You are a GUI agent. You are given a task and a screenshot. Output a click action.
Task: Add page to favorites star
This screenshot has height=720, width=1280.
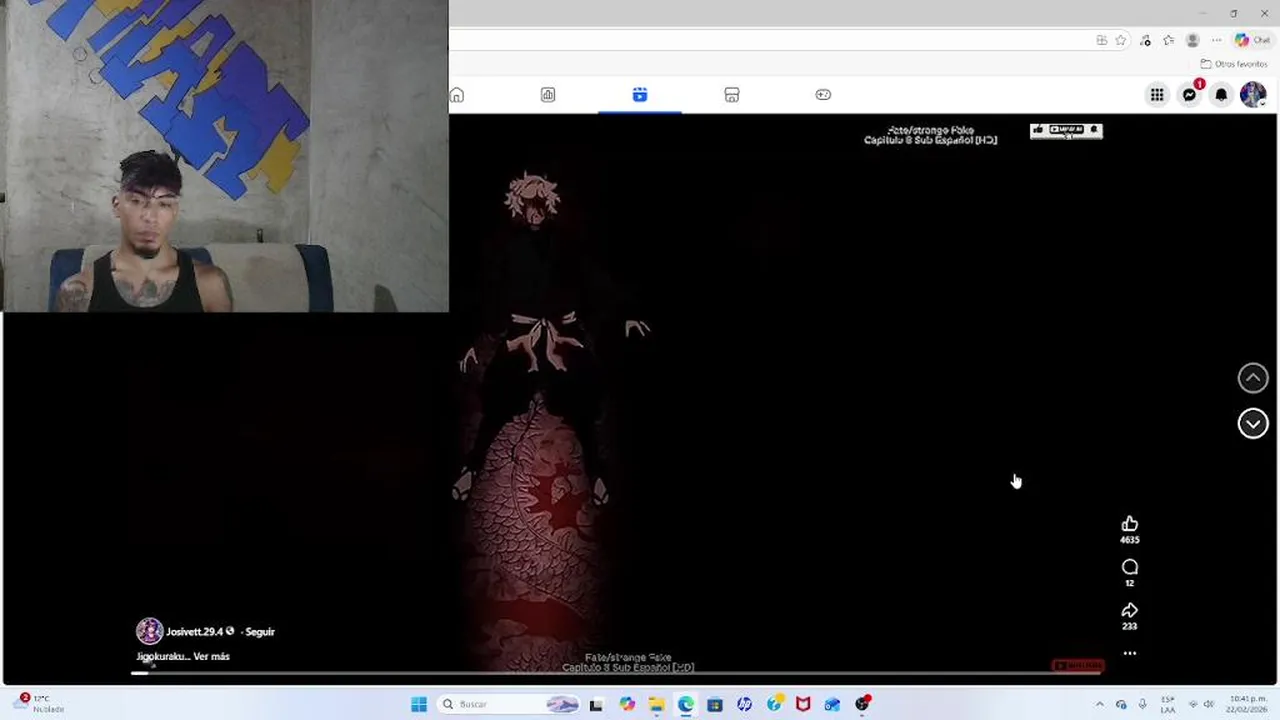click(x=1121, y=40)
